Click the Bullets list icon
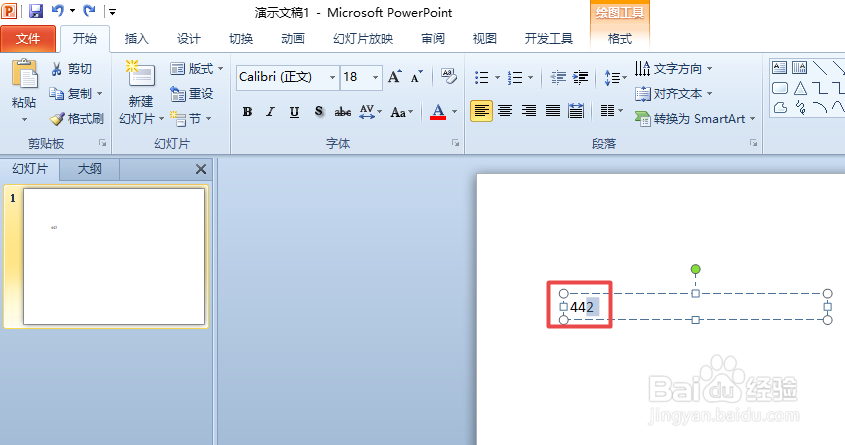Viewport: 845px width, 445px height. point(481,78)
